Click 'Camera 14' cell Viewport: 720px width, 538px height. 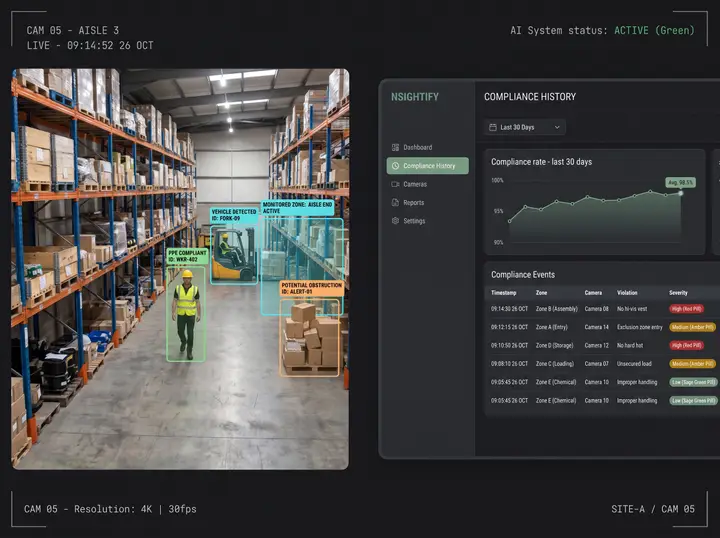click(596, 327)
